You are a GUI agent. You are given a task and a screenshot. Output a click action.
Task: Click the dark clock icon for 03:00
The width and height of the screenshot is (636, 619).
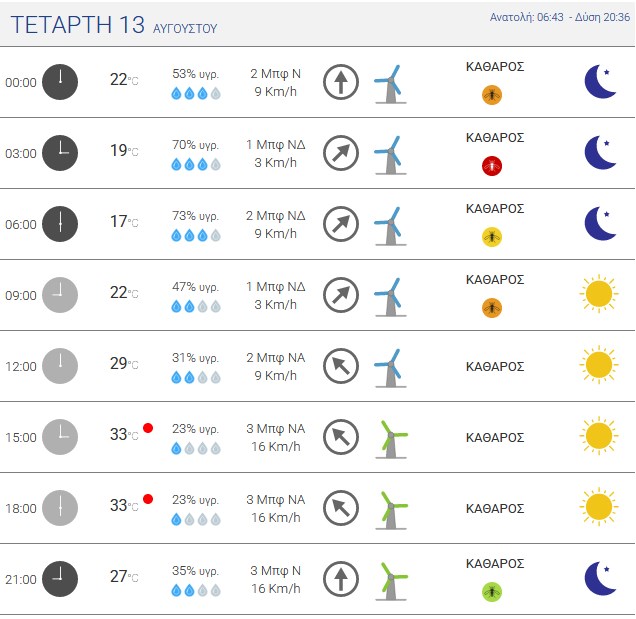point(60,153)
